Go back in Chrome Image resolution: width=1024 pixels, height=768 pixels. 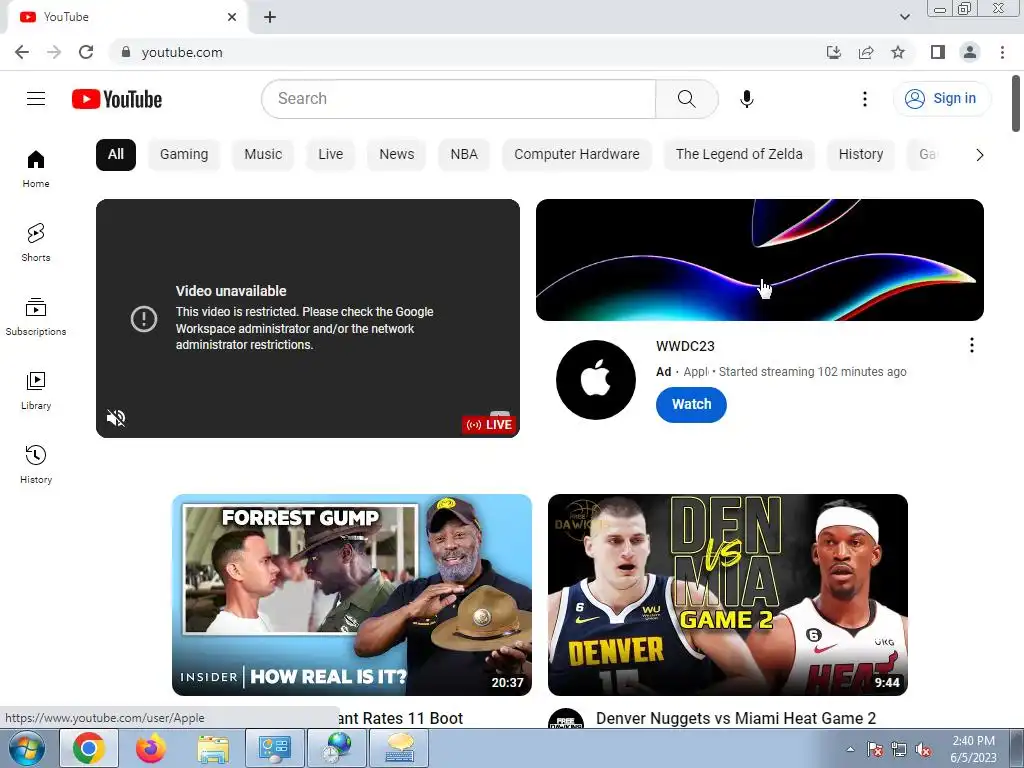coord(22,52)
